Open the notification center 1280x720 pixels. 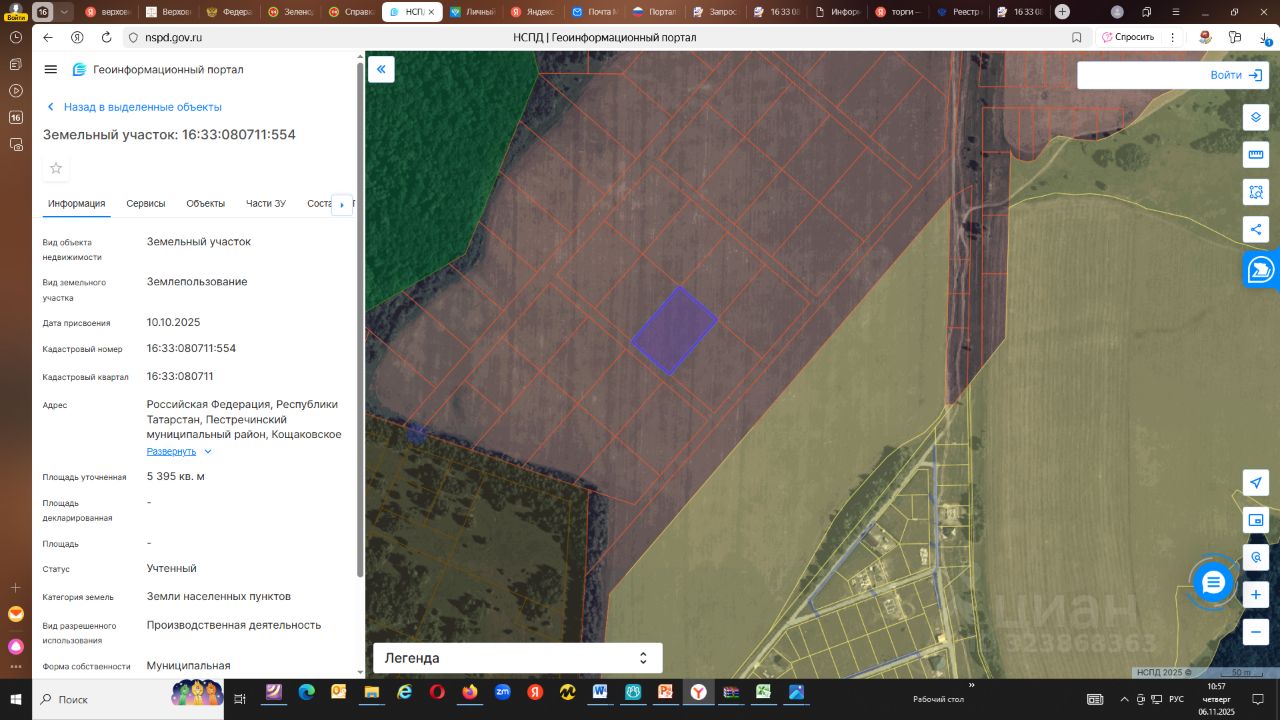tap(1257, 699)
